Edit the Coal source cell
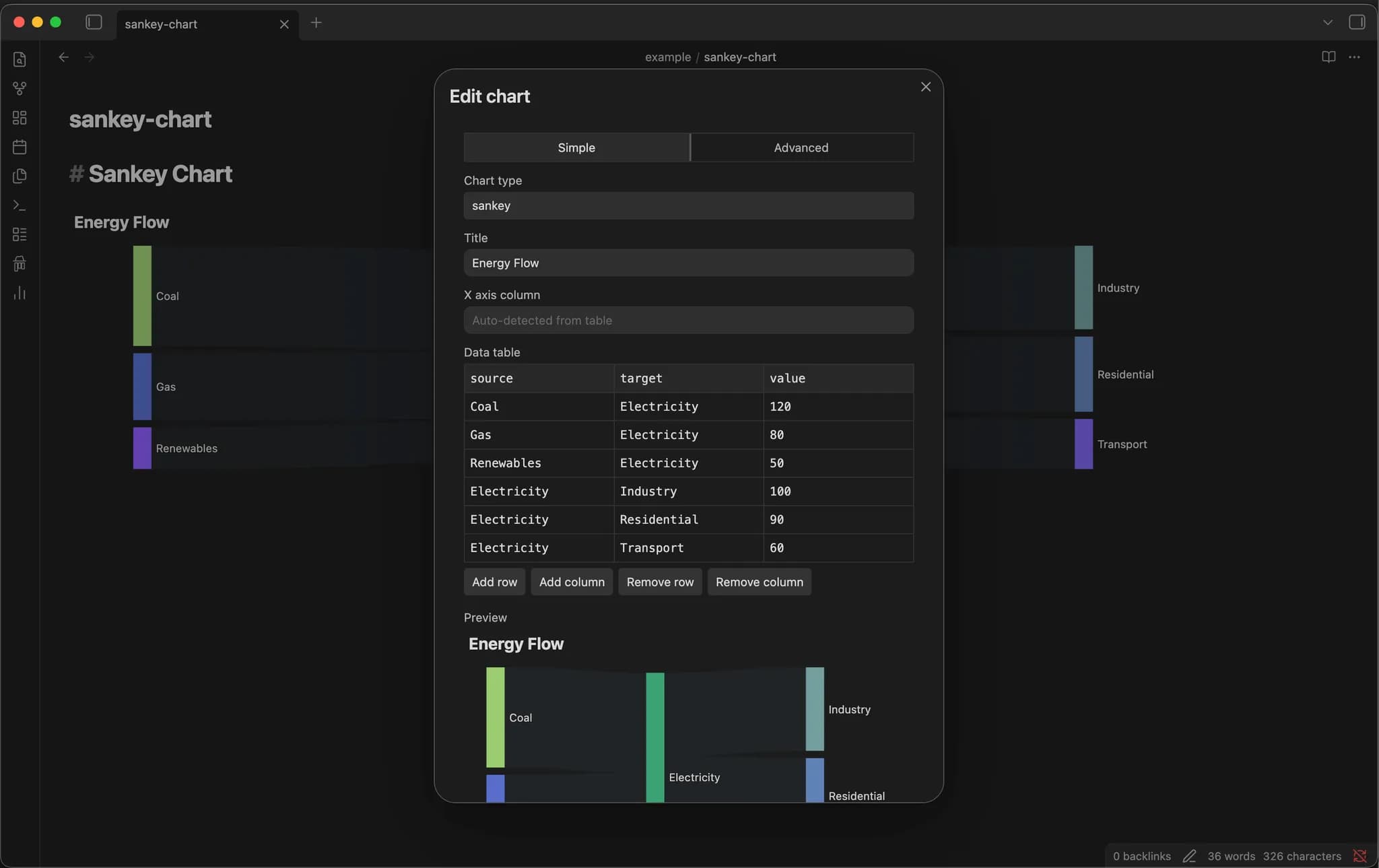Viewport: 1379px width, 868px height. pos(539,407)
